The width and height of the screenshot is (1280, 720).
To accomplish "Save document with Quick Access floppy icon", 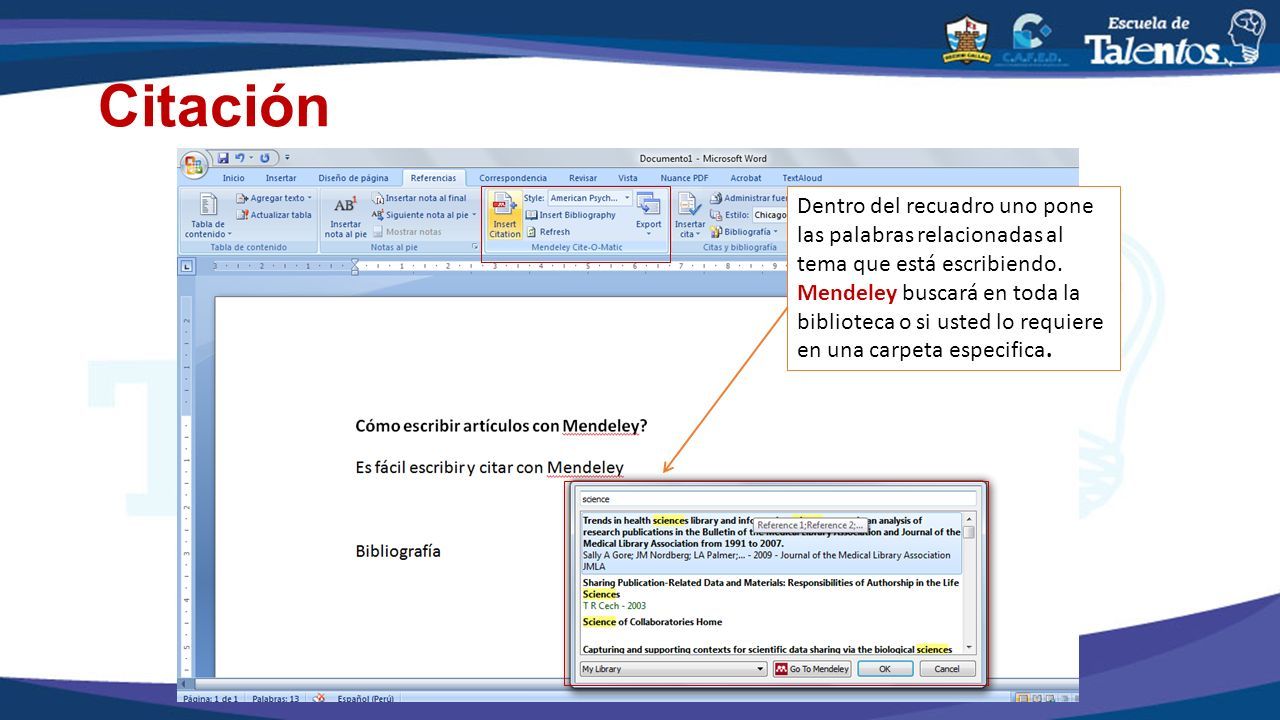I will pos(223,158).
